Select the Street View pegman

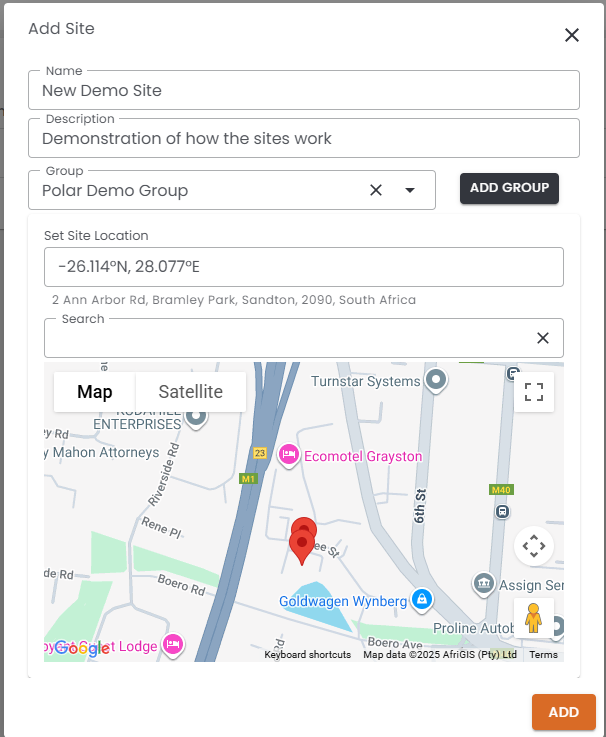tap(534, 619)
